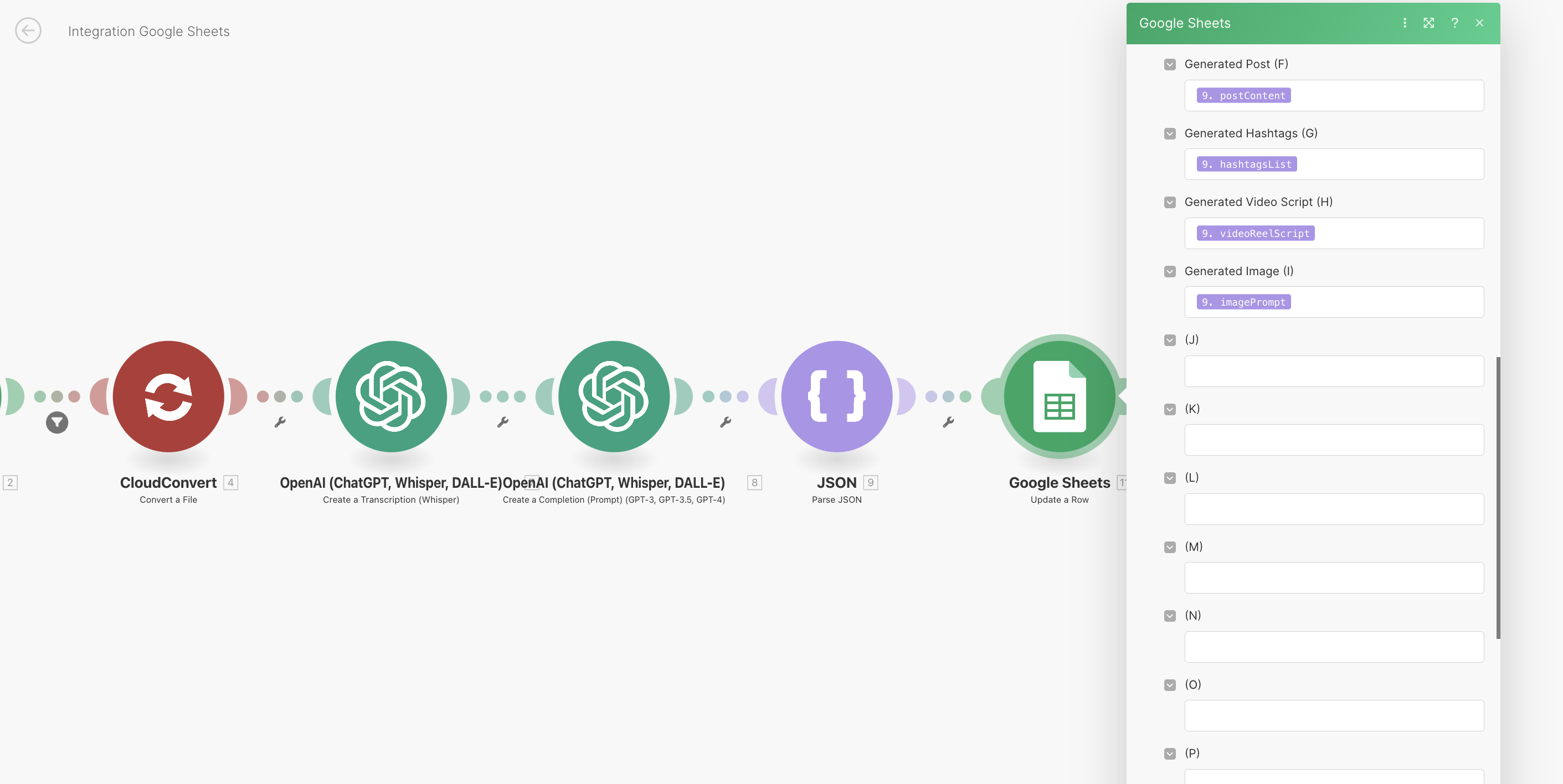Toggle the Generated Hashtags (G) checkbox
The height and width of the screenshot is (784, 1563).
[x=1170, y=133]
